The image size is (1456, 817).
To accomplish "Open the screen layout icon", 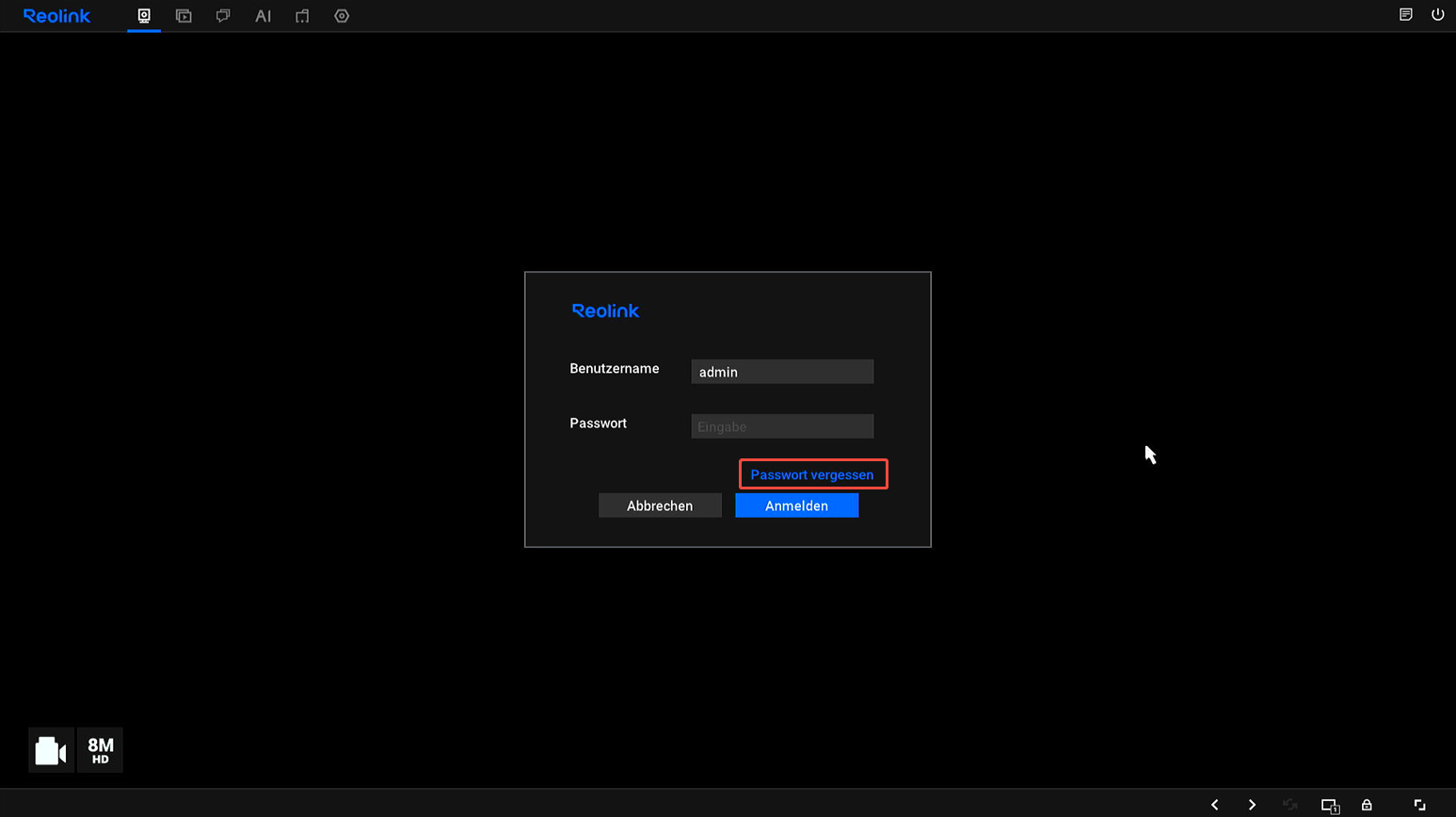I will (x=1330, y=806).
